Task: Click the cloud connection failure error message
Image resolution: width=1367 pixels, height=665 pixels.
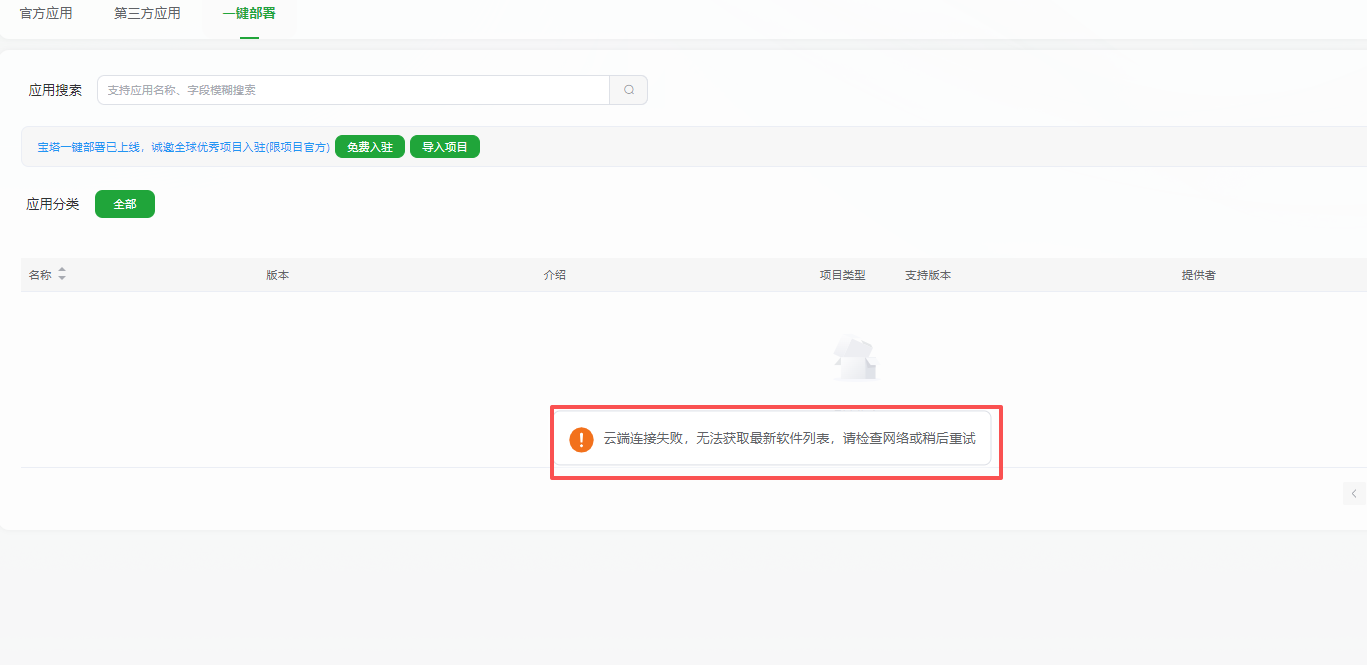Action: (775, 439)
